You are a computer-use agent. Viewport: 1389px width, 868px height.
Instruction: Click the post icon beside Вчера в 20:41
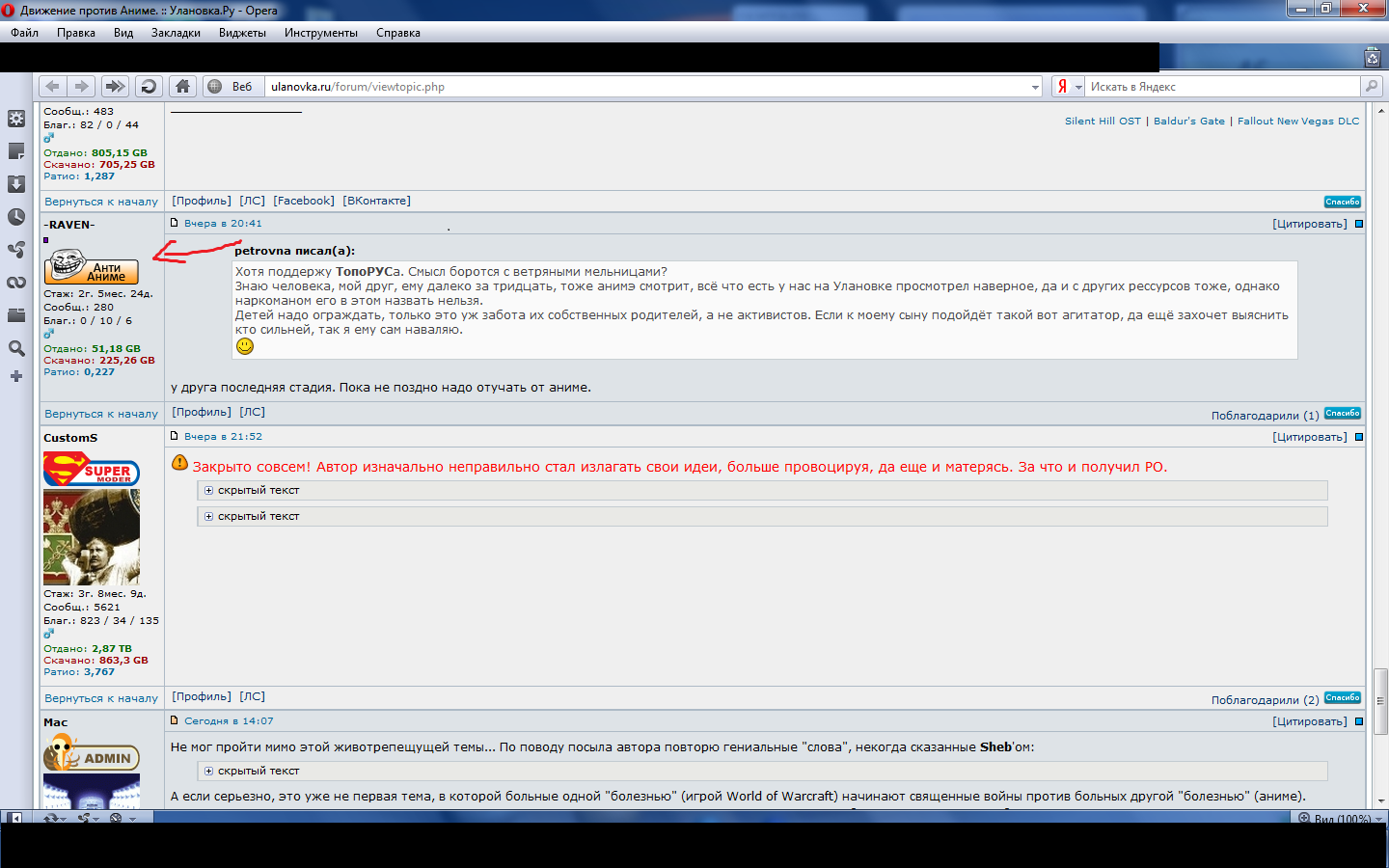click(x=175, y=223)
